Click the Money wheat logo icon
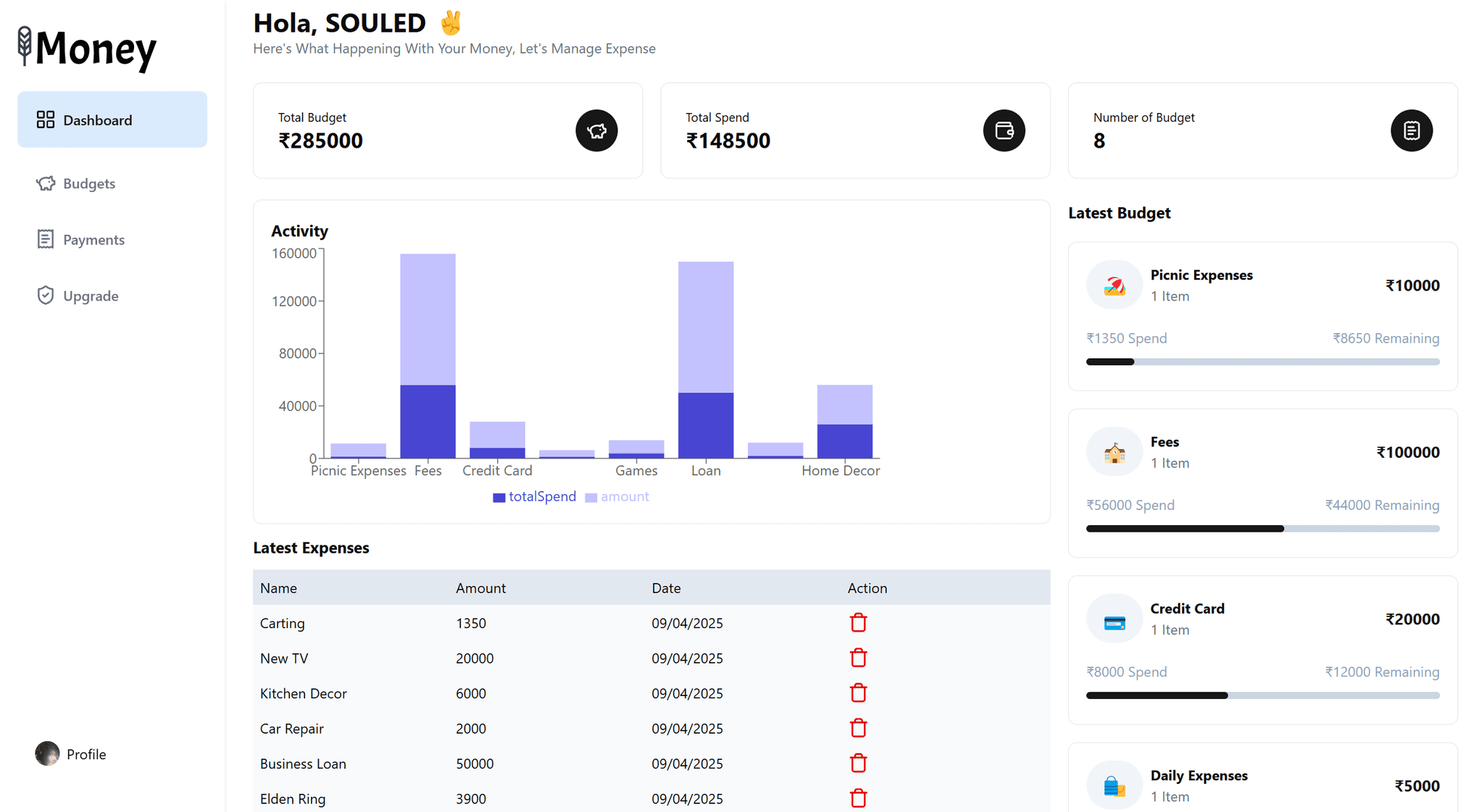 coord(26,46)
